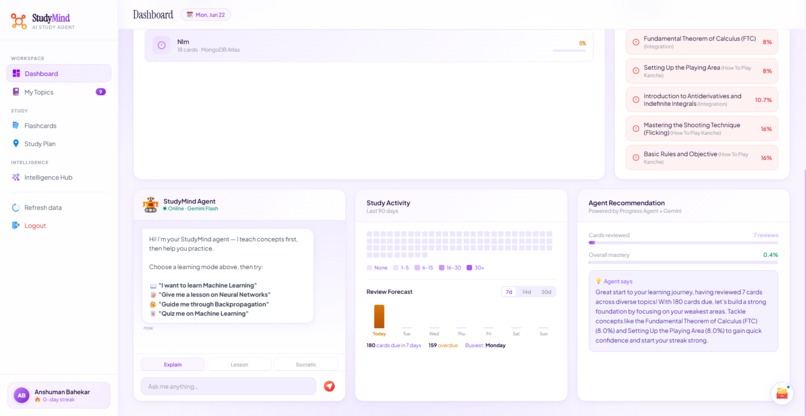Click the StudyMind Agent robot avatar
The width and height of the screenshot is (806, 416).
click(151, 205)
